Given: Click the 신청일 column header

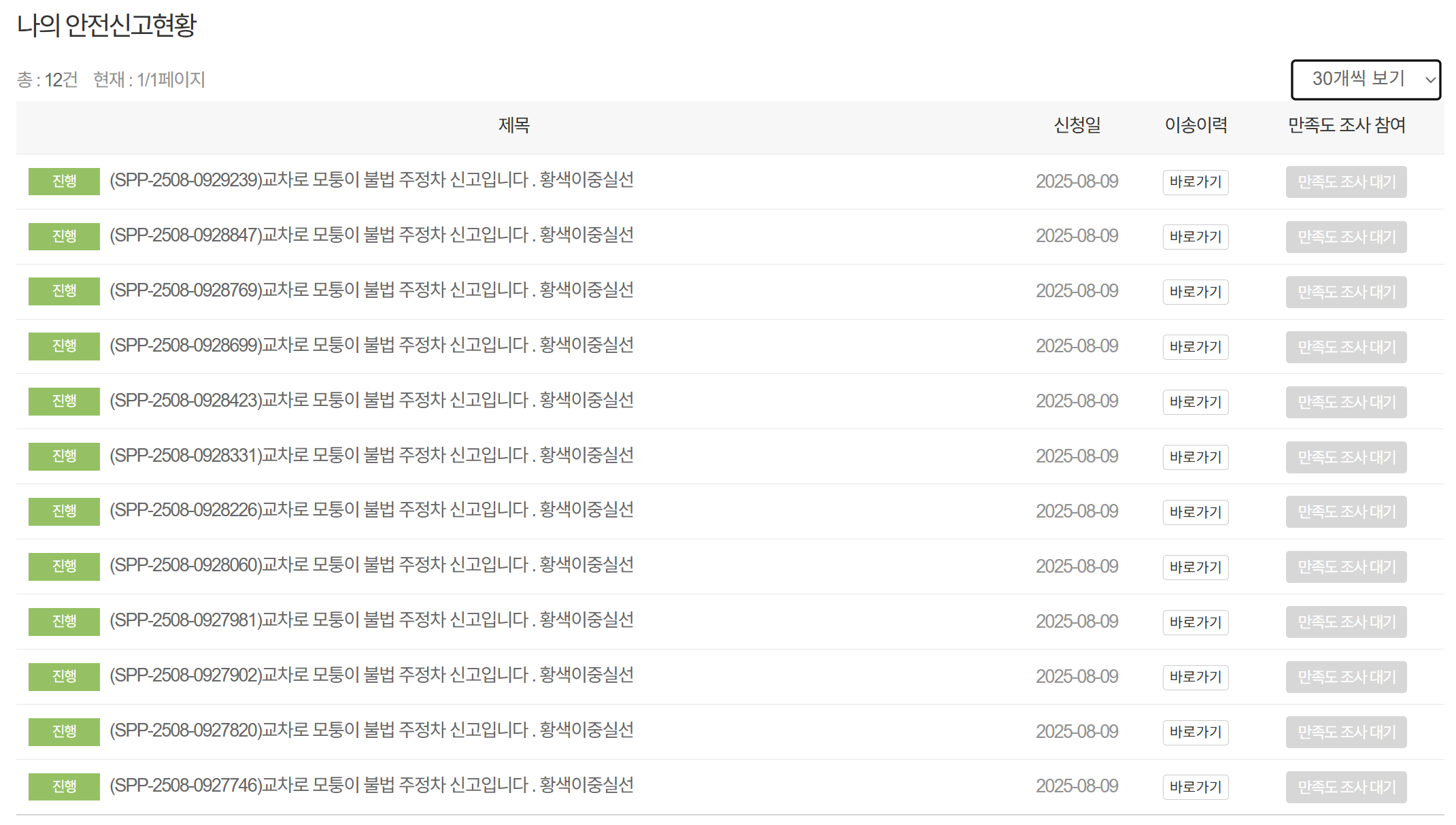Looking at the screenshot, I should click(x=1077, y=125).
